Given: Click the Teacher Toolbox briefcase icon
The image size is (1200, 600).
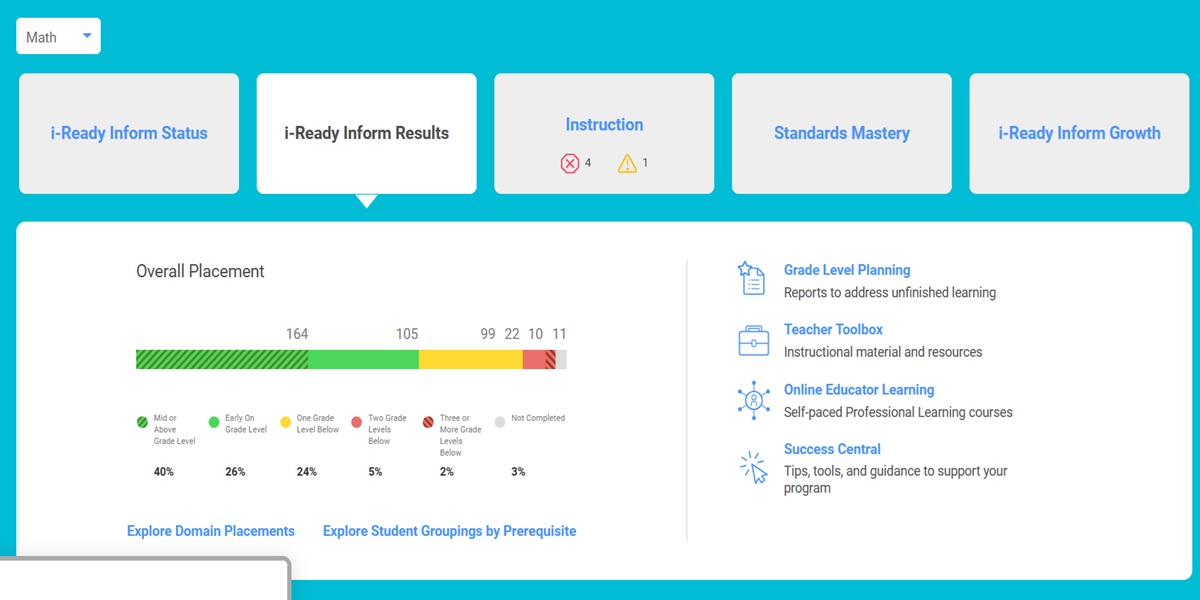Looking at the screenshot, I should tap(752, 340).
